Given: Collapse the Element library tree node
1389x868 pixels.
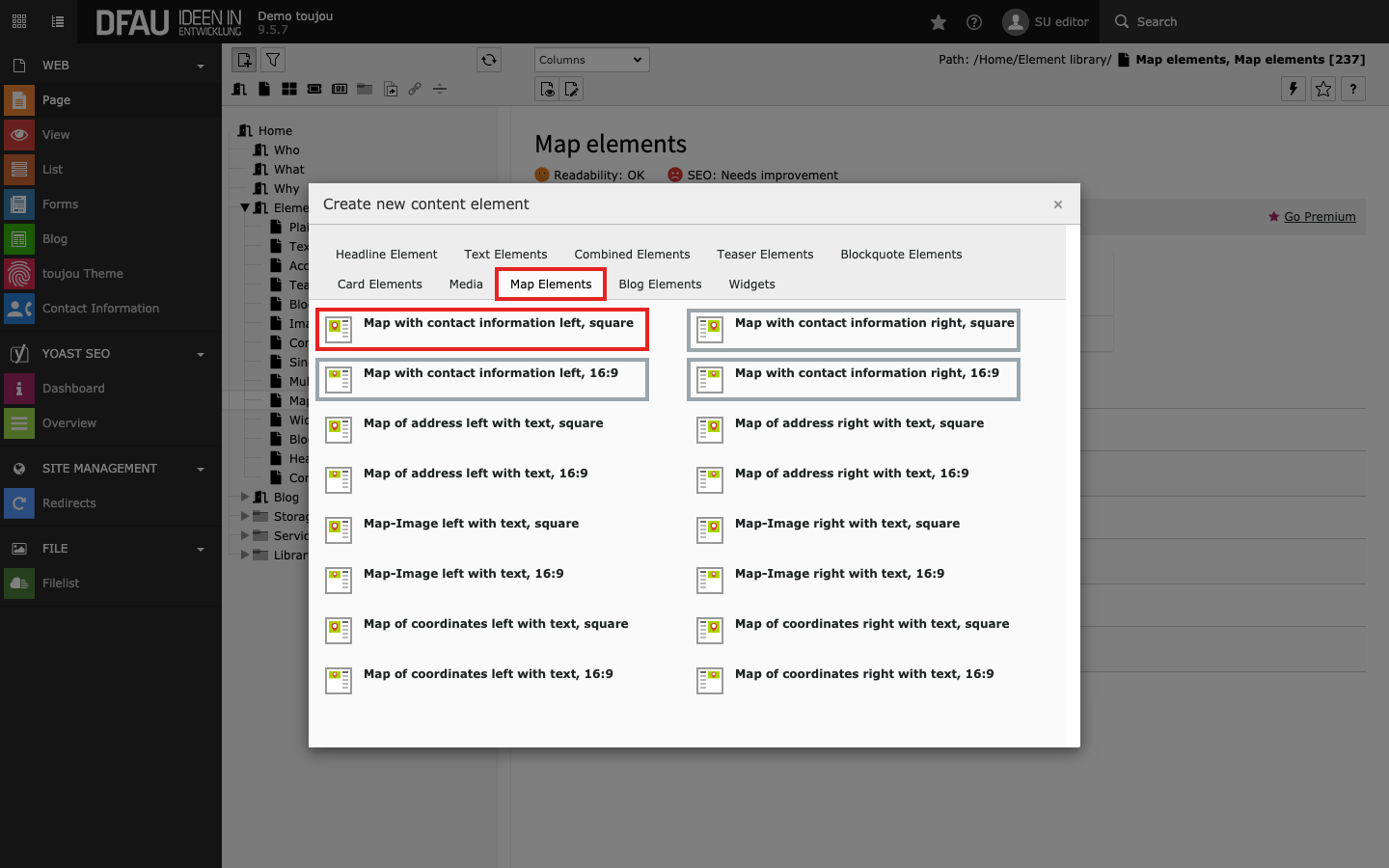Looking at the screenshot, I should (245, 207).
